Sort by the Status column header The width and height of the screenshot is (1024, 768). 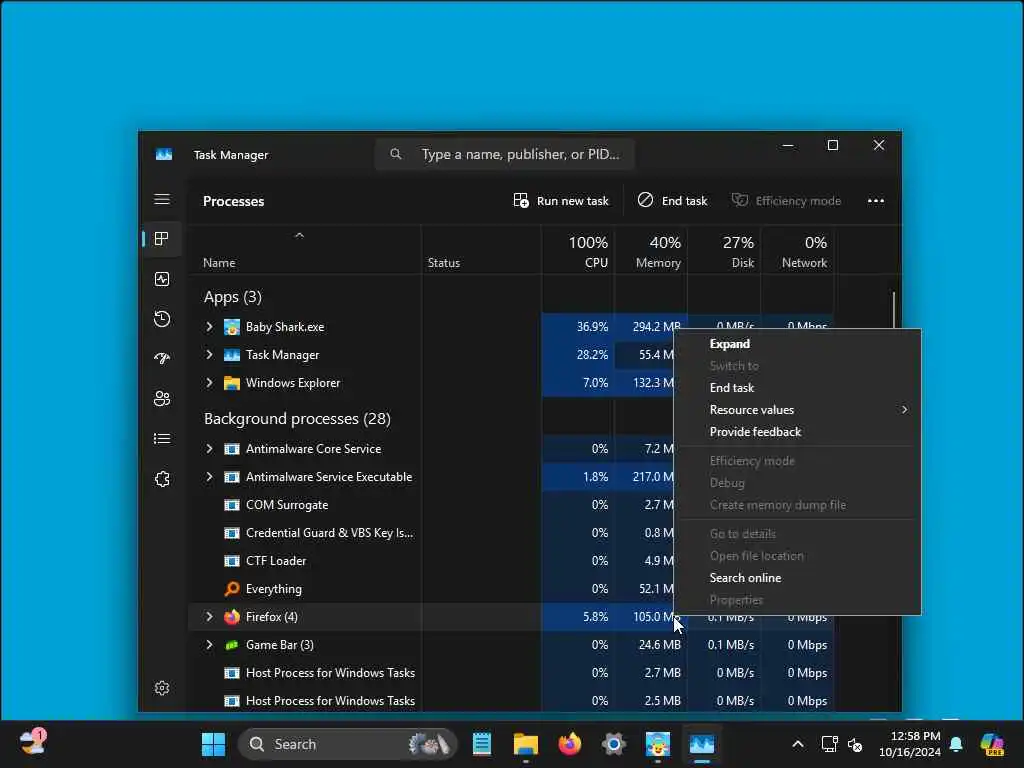click(x=481, y=251)
